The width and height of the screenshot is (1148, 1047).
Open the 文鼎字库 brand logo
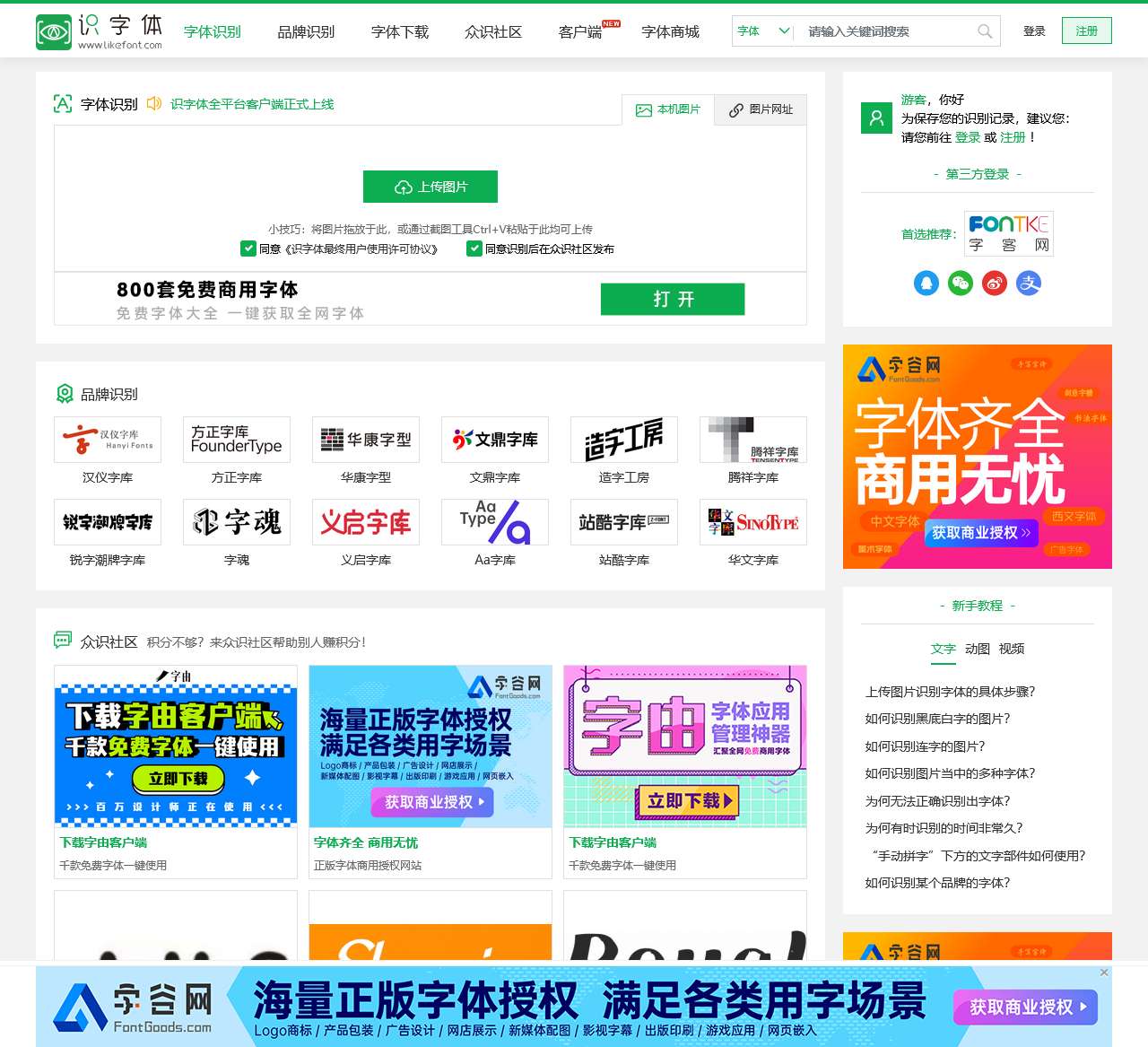[x=495, y=440]
